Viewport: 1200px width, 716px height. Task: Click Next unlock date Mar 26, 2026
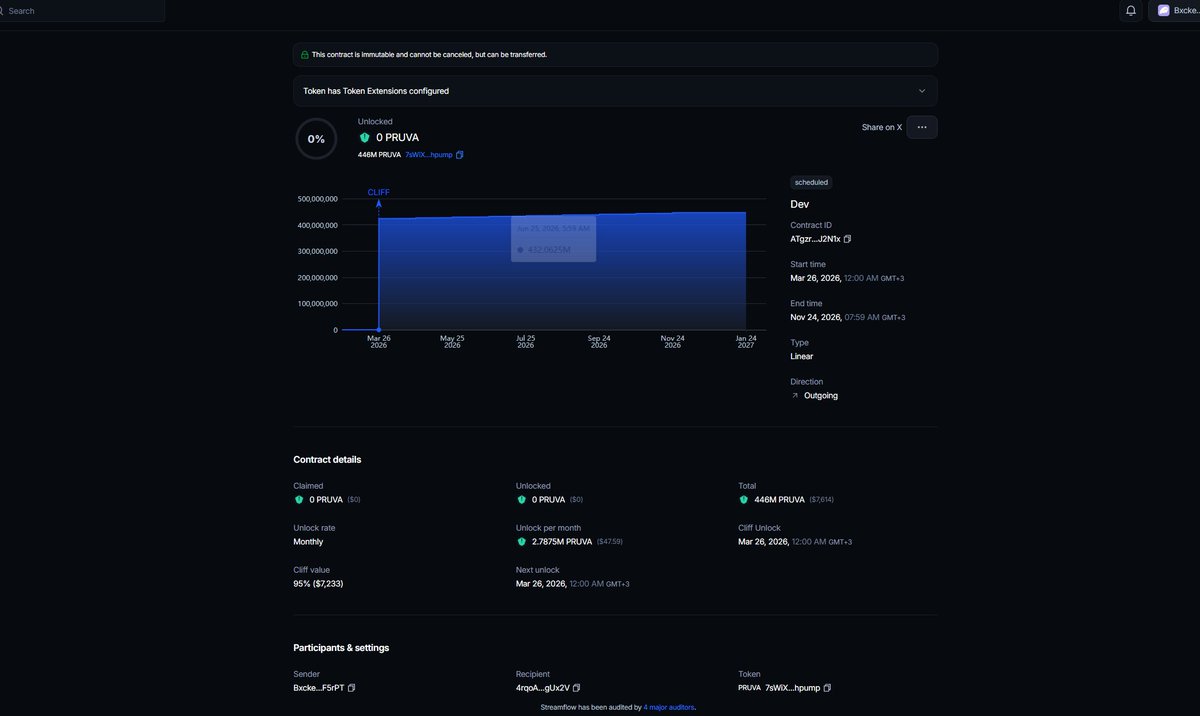coord(573,583)
